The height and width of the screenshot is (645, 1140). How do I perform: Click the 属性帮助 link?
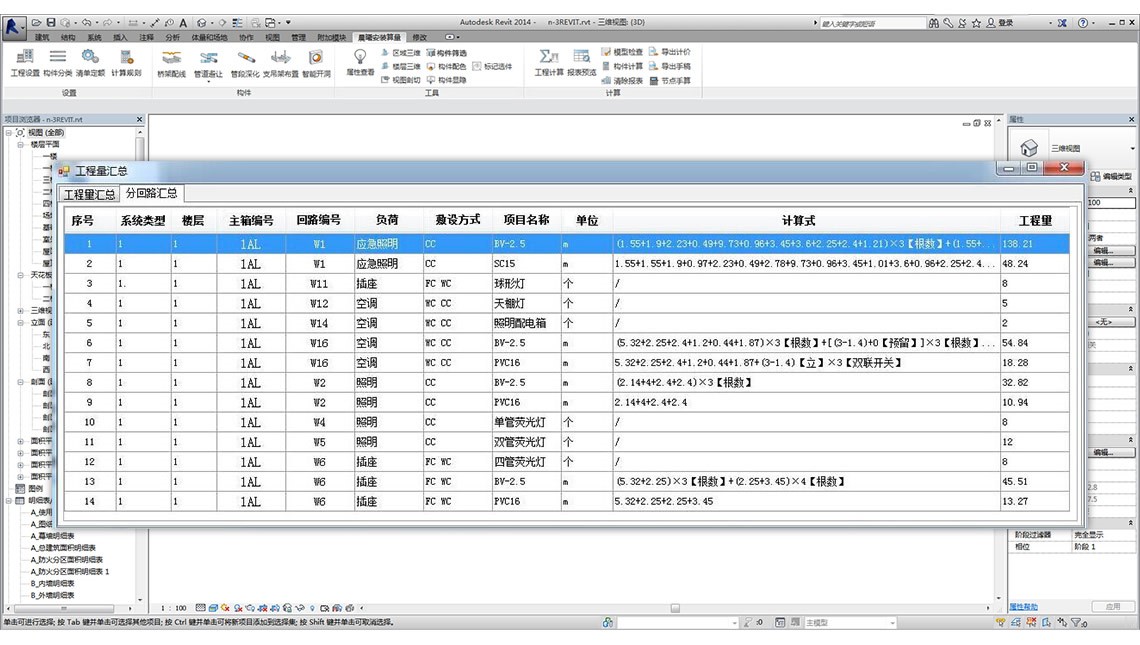click(1023, 607)
